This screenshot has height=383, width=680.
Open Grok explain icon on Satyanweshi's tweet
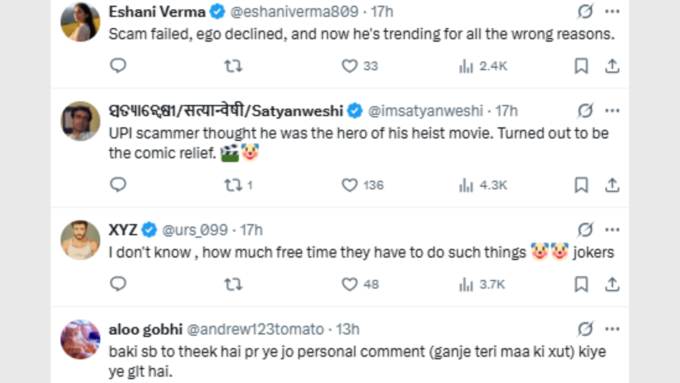(x=585, y=111)
